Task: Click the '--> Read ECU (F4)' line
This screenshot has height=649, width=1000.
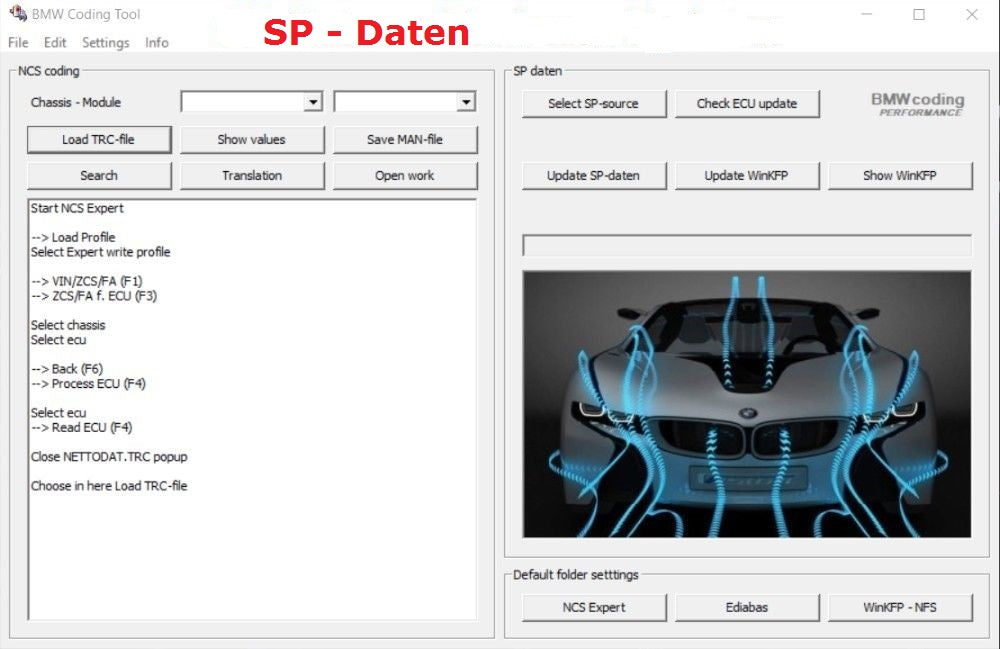Action: pos(82,428)
